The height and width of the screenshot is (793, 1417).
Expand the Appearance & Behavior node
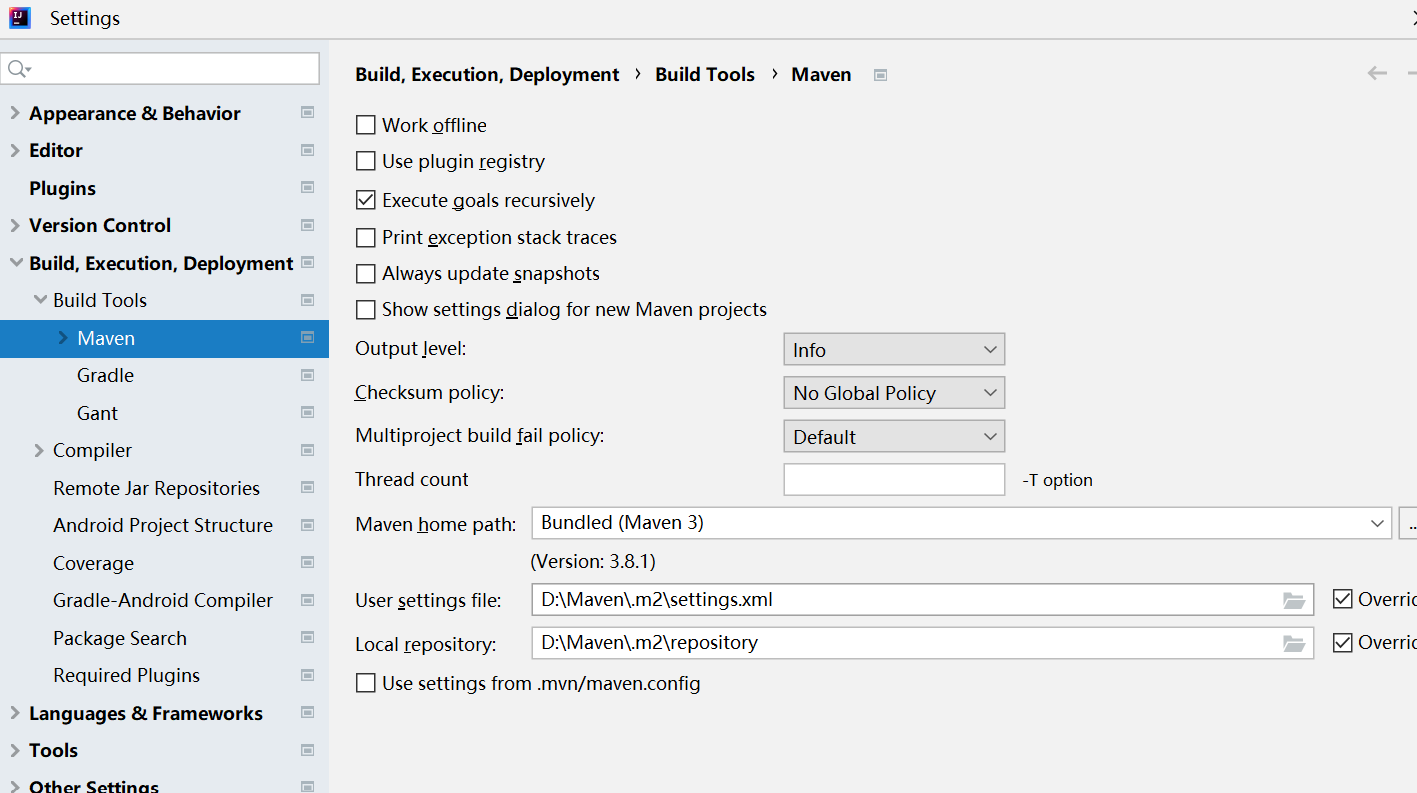coord(15,113)
